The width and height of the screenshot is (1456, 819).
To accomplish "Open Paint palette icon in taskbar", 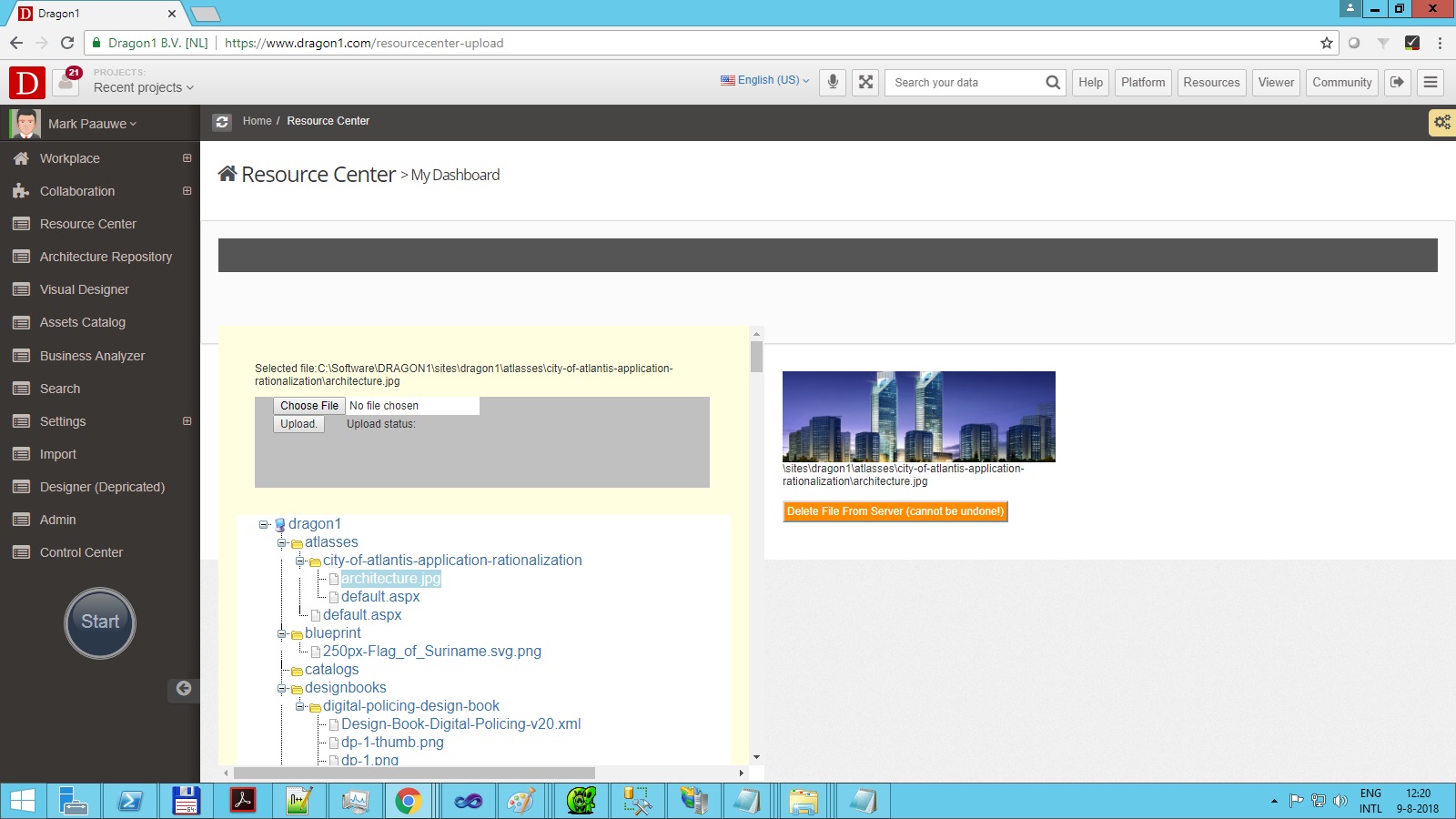I will [521, 801].
